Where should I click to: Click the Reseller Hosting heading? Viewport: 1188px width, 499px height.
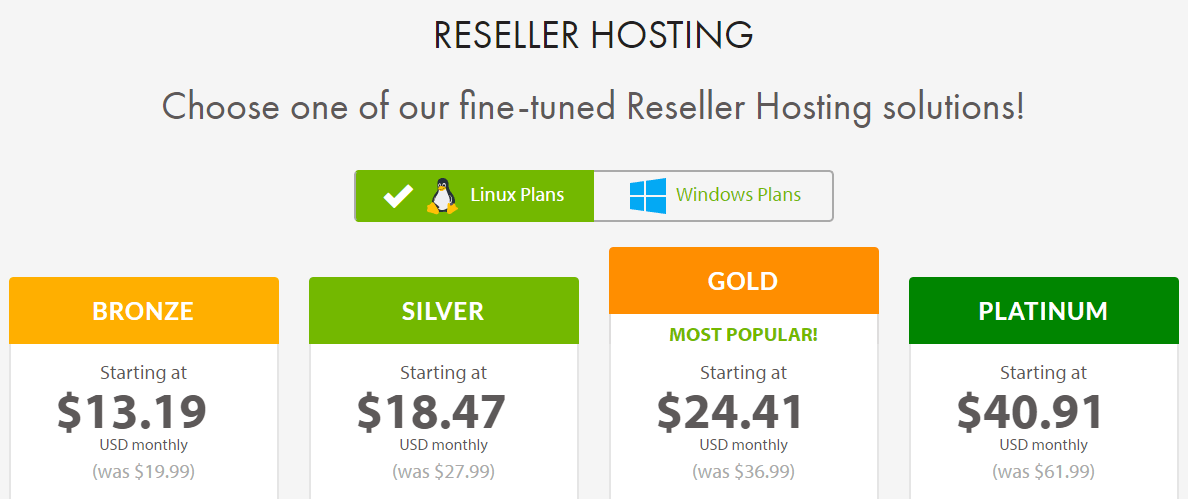tap(594, 36)
